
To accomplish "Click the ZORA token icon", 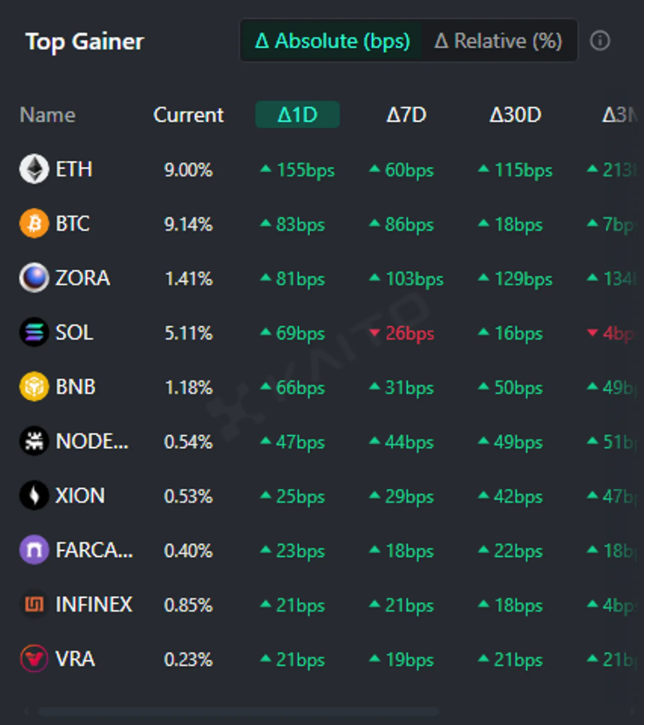I will click(34, 278).
